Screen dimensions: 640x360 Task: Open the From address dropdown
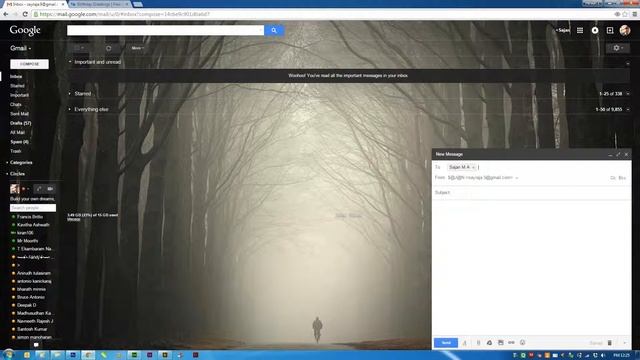pyautogui.click(x=517, y=178)
